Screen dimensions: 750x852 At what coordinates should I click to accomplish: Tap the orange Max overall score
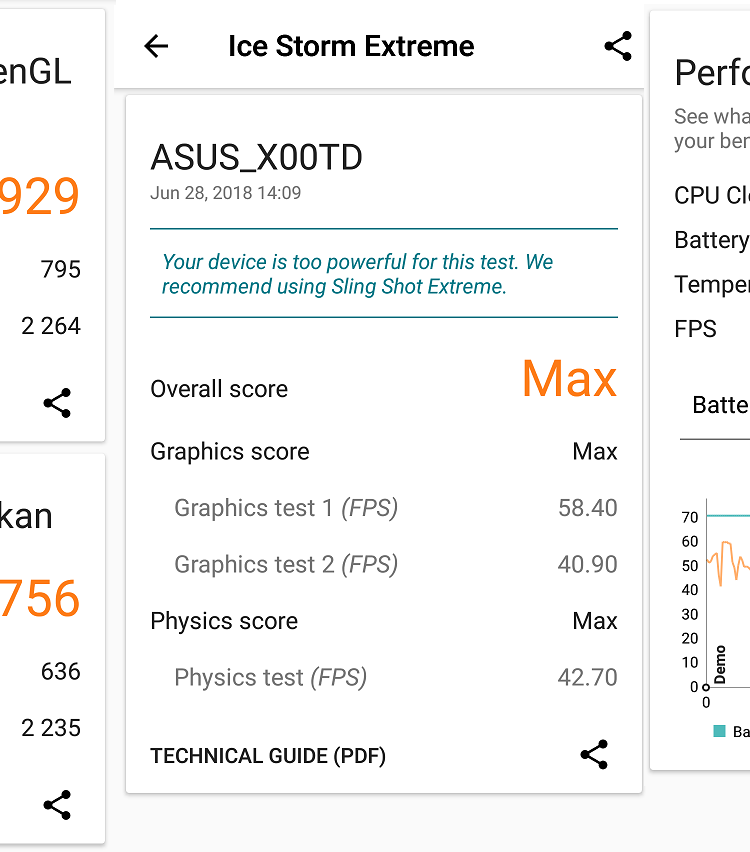pyautogui.click(x=569, y=379)
